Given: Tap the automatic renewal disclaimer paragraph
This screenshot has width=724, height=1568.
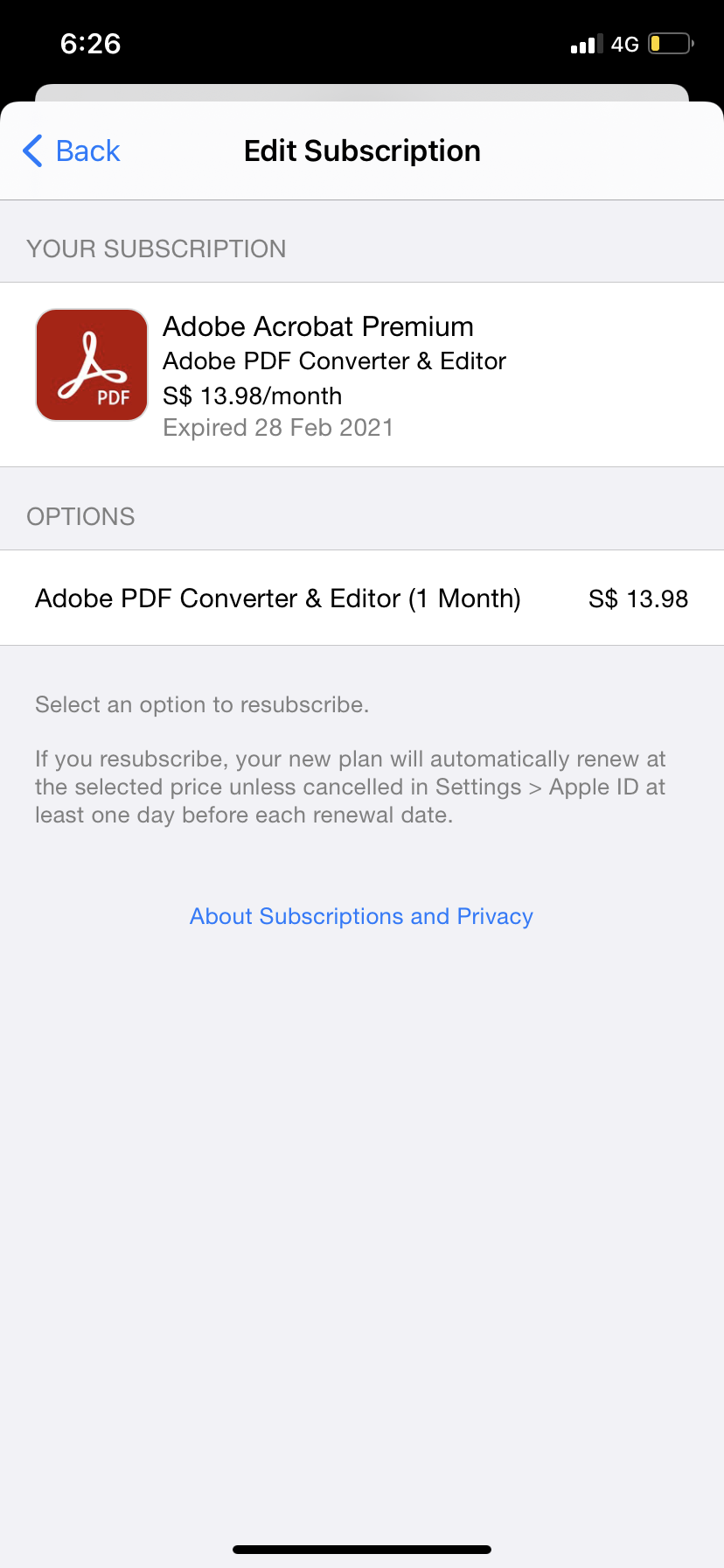Looking at the screenshot, I should coord(350,787).
